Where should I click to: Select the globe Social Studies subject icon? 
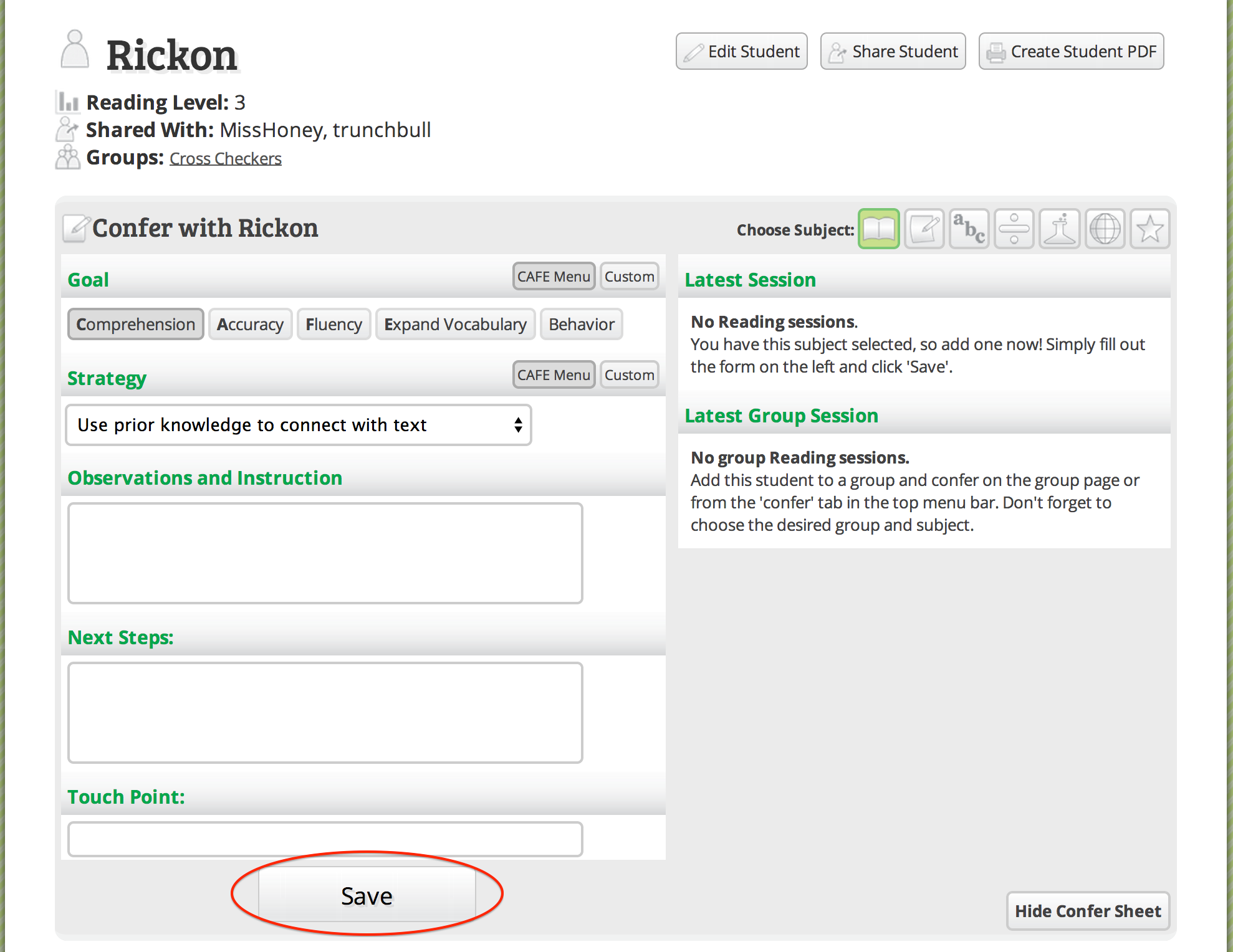click(1105, 229)
